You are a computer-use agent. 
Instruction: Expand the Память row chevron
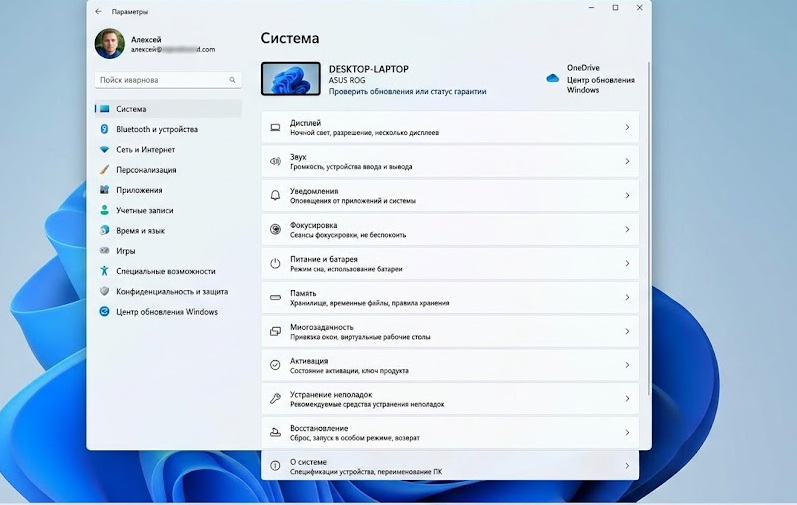[627, 297]
